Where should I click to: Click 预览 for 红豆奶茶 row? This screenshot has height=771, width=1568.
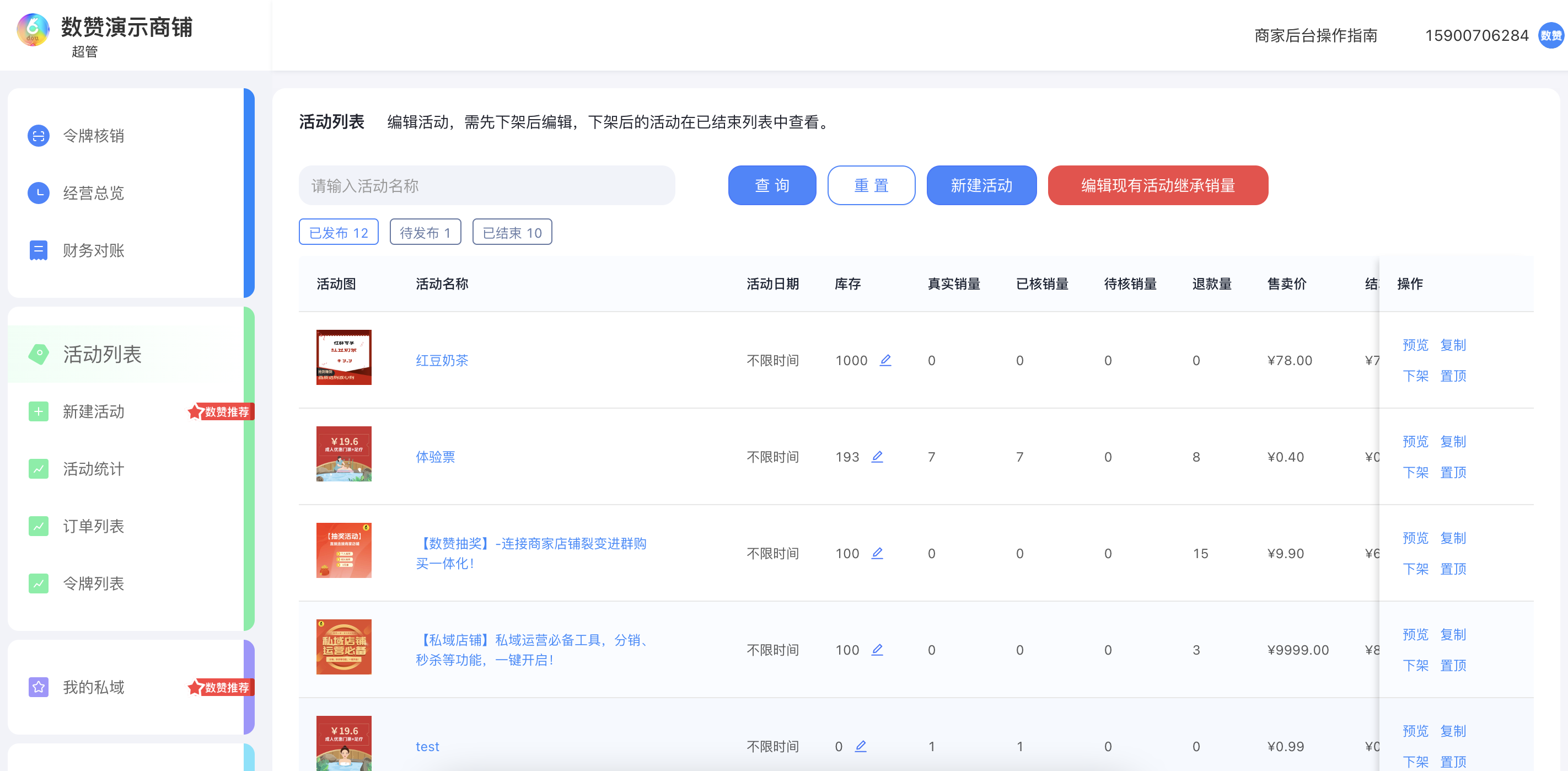1415,345
